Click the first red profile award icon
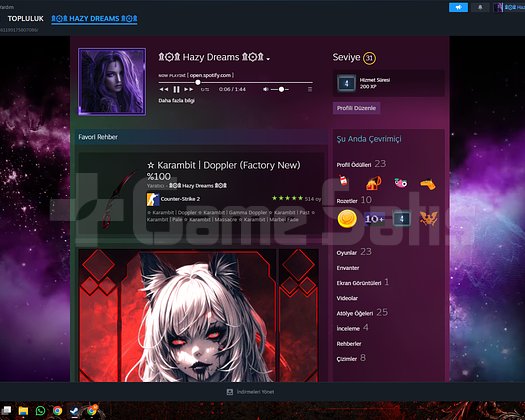This screenshot has height=420, width=525. [343, 182]
